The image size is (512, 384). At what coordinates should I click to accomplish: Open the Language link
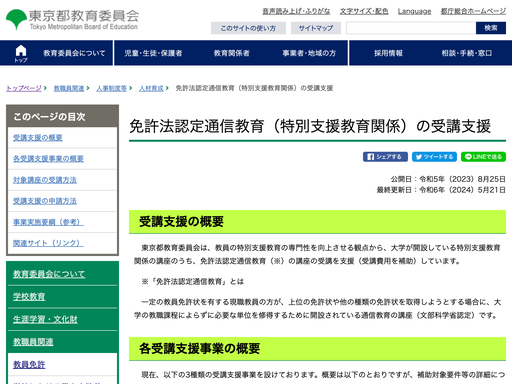click(x=414, y=11)
